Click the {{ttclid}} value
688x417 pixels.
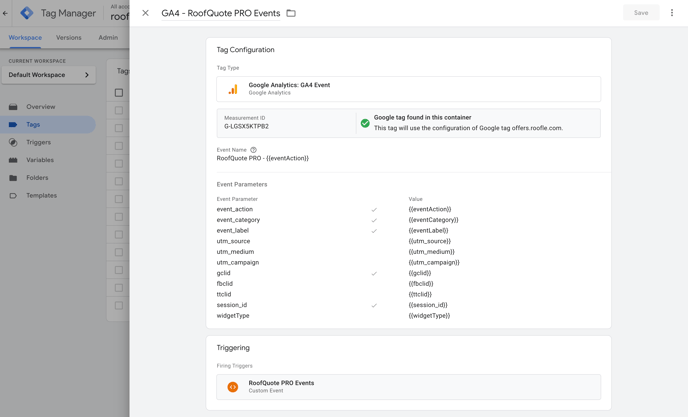click(x=420, y=294)
